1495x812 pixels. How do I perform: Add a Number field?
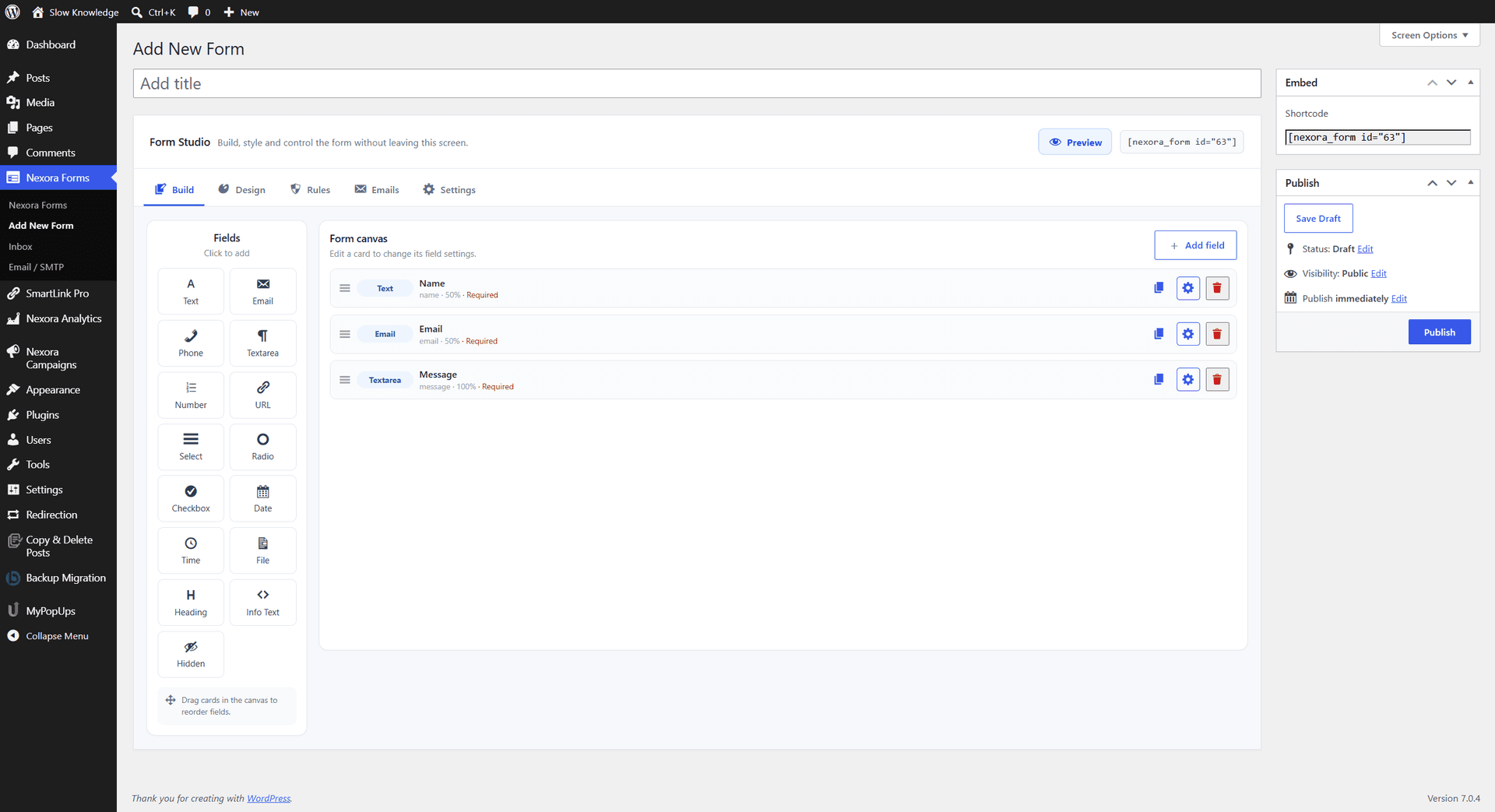click(191, 395)
